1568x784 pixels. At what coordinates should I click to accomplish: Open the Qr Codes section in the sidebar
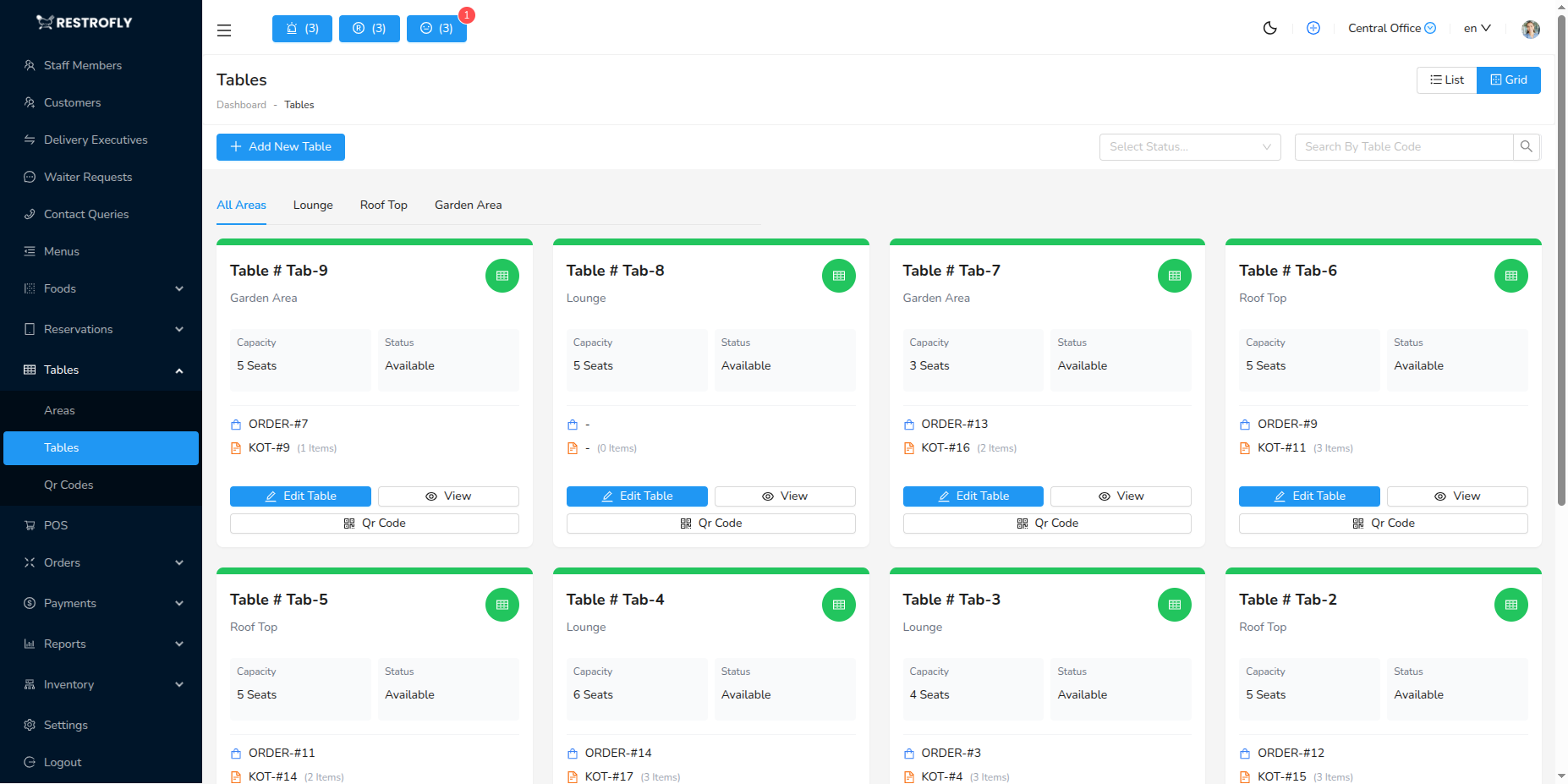tap(69, 485)
